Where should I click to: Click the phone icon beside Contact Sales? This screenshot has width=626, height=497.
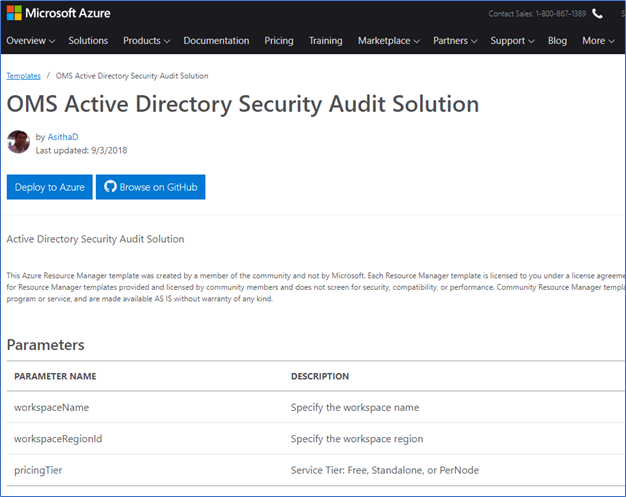click(597, 14)
